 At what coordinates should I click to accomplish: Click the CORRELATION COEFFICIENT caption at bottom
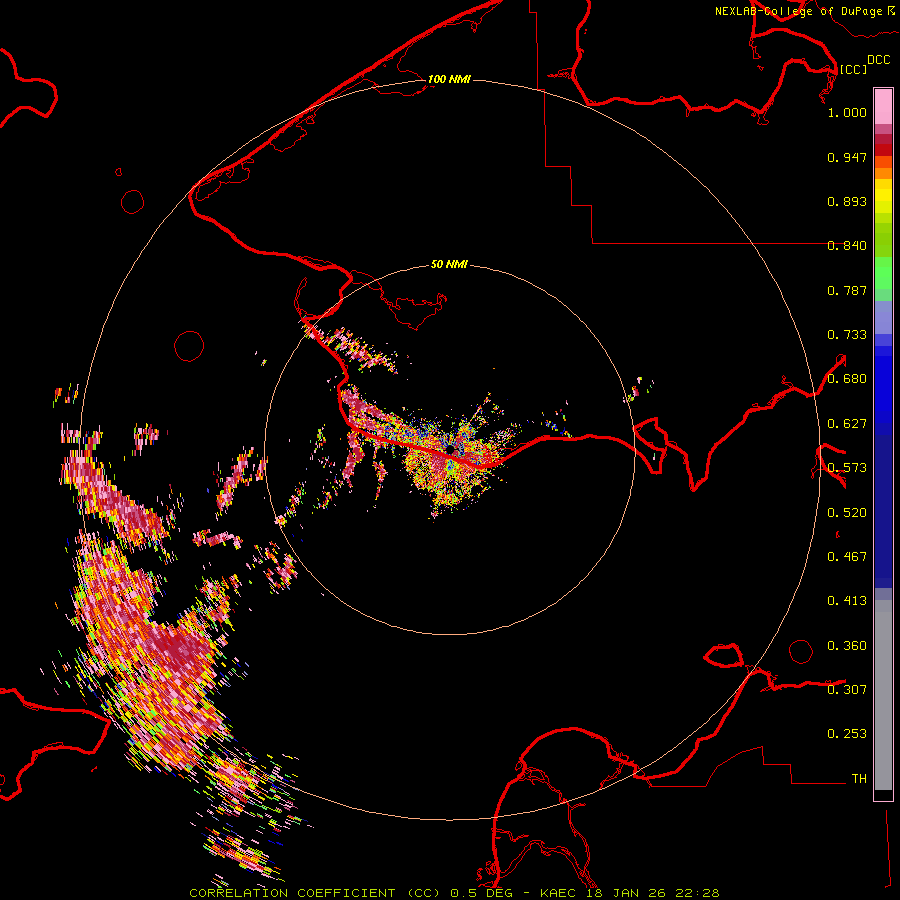(453, 893)
